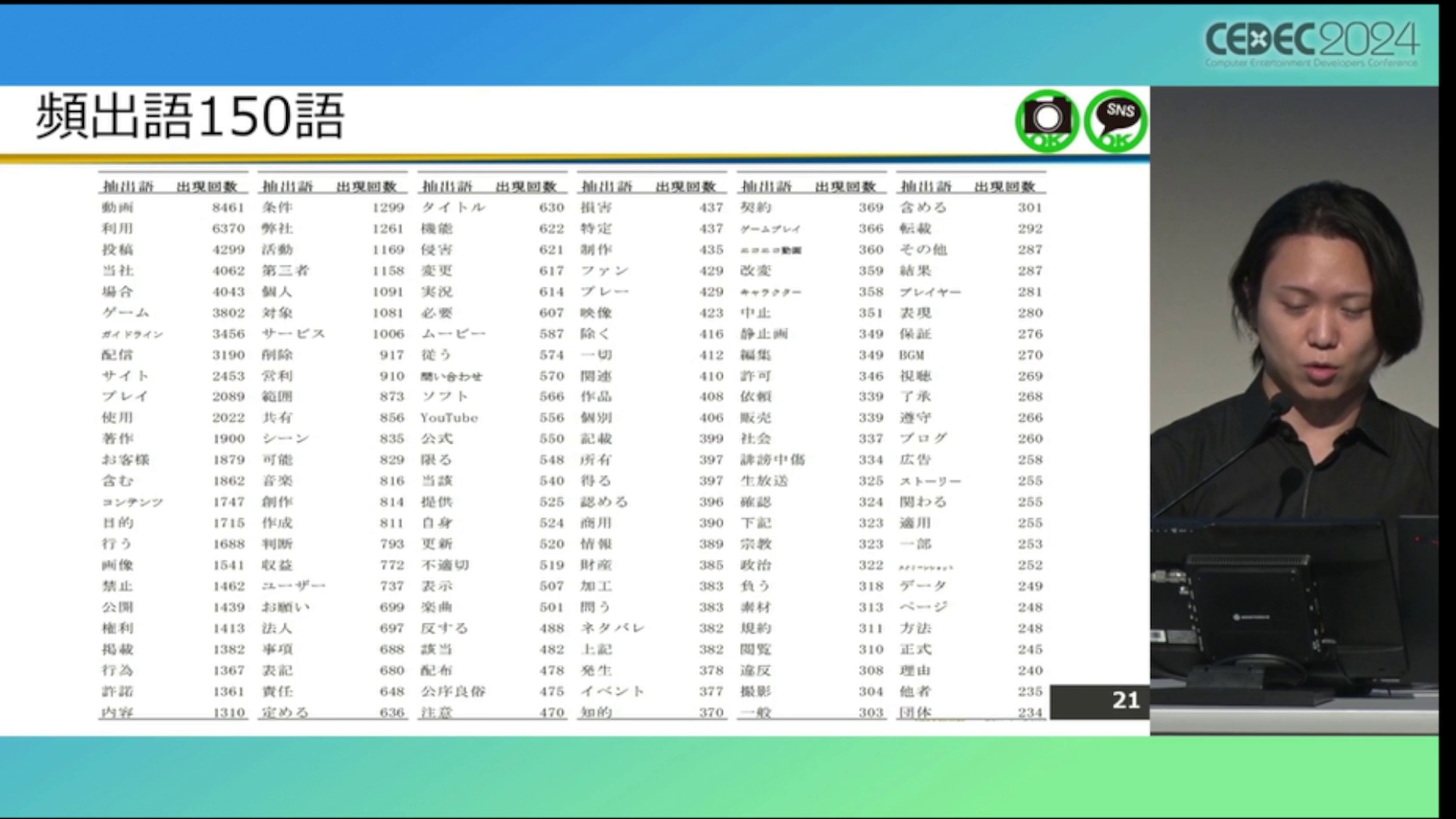Click the word 弊社

[x=277, y=228]
